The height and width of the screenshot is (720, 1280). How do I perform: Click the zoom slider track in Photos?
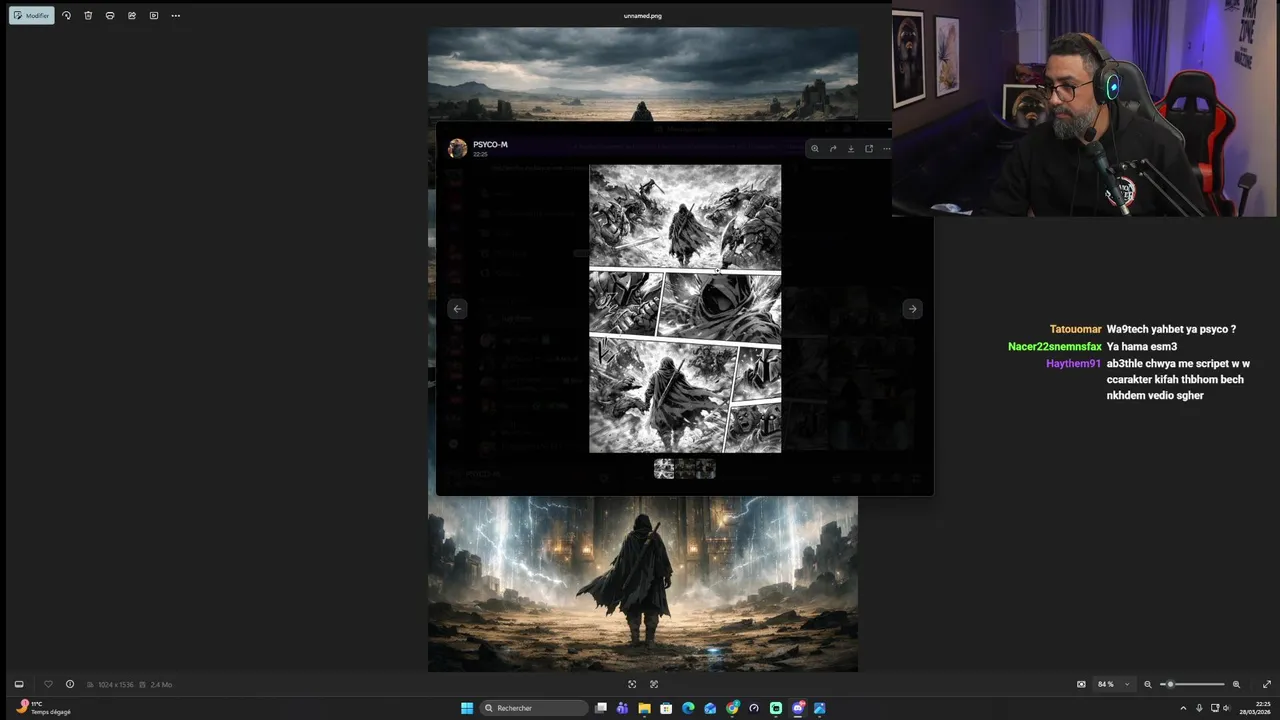1192,685
